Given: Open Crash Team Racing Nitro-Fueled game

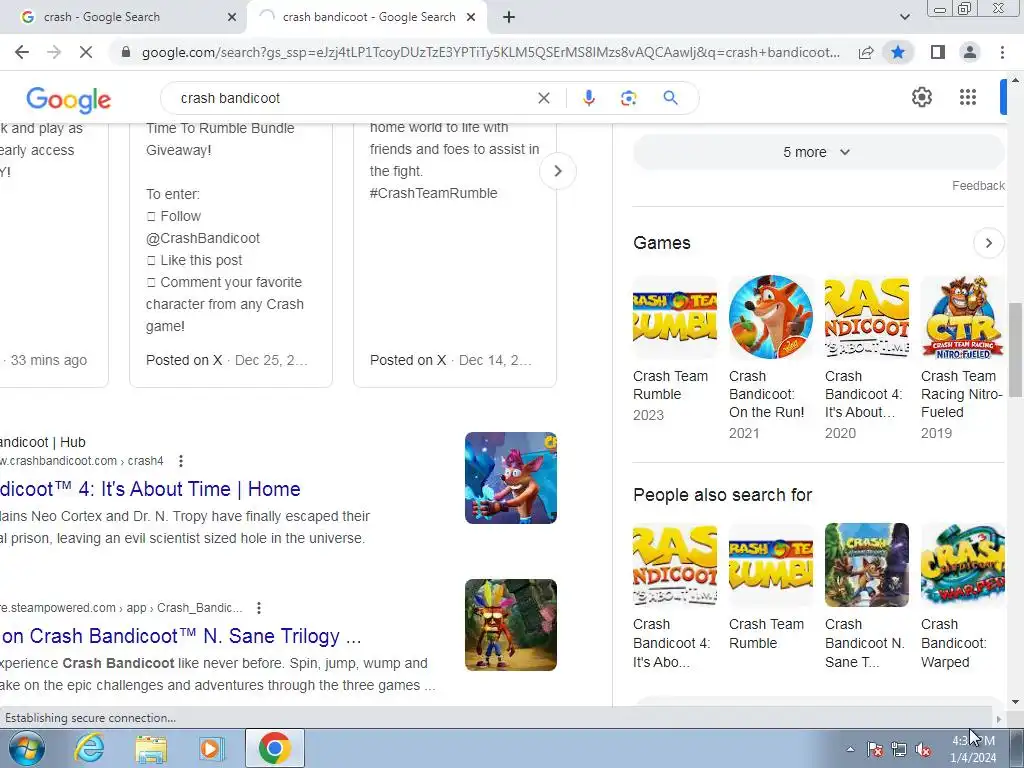Looking at the screenshot, I should (963, 358).
